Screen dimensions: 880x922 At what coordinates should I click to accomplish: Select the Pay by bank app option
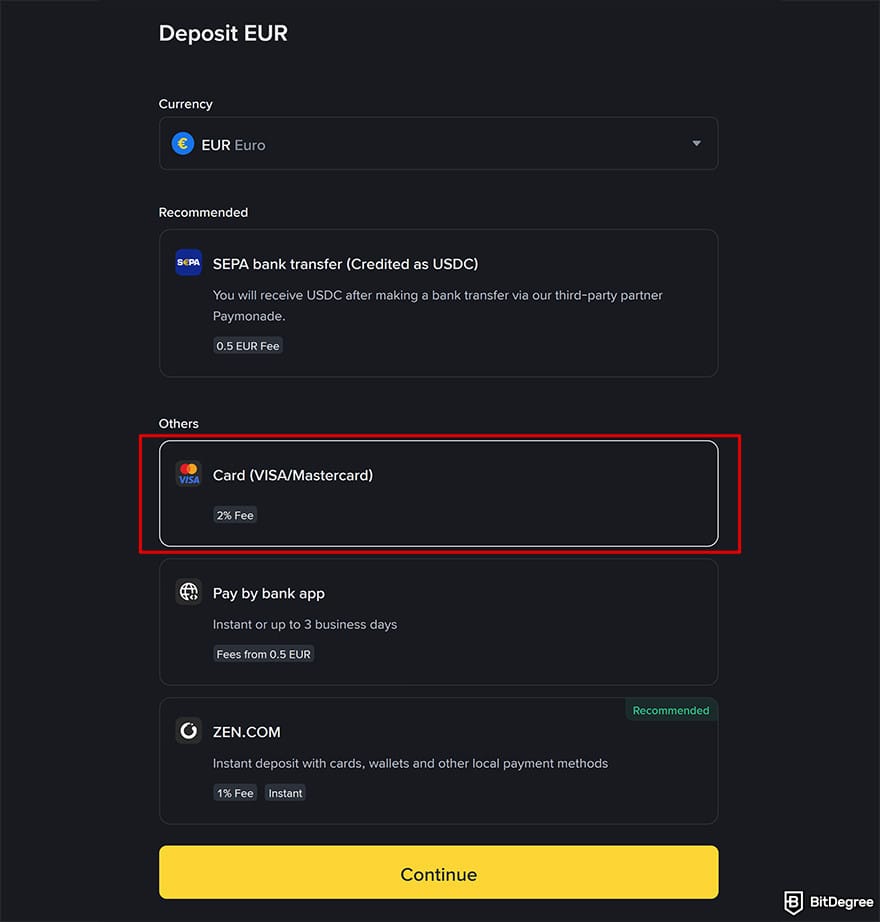pos(439,621)
